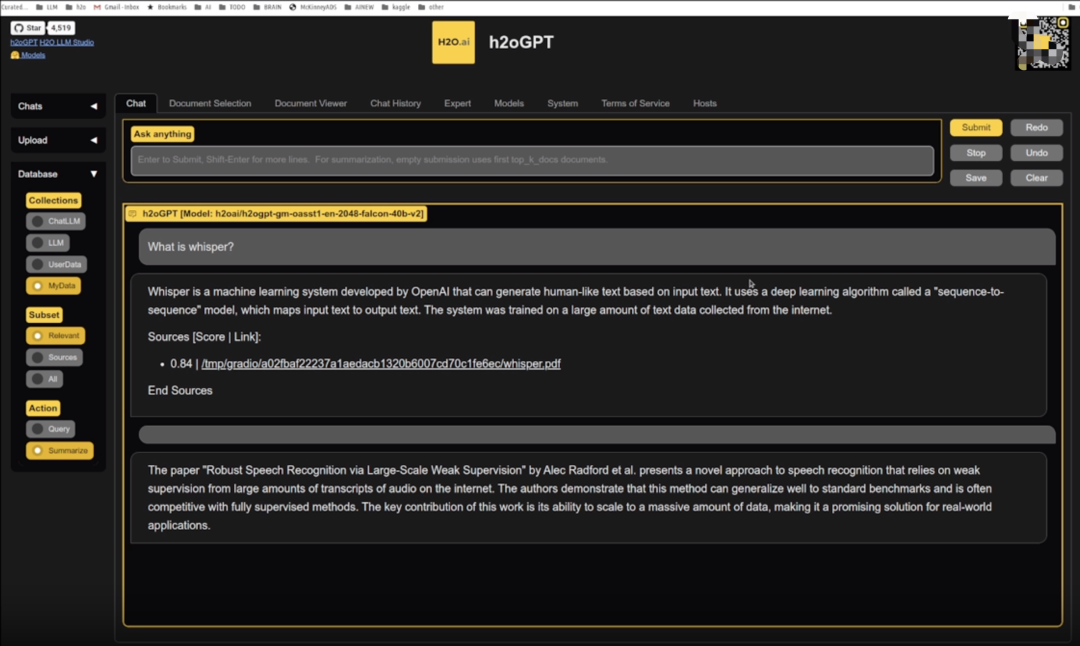
Task: Click the H2O.ai logo
Action: coord(453,42)
